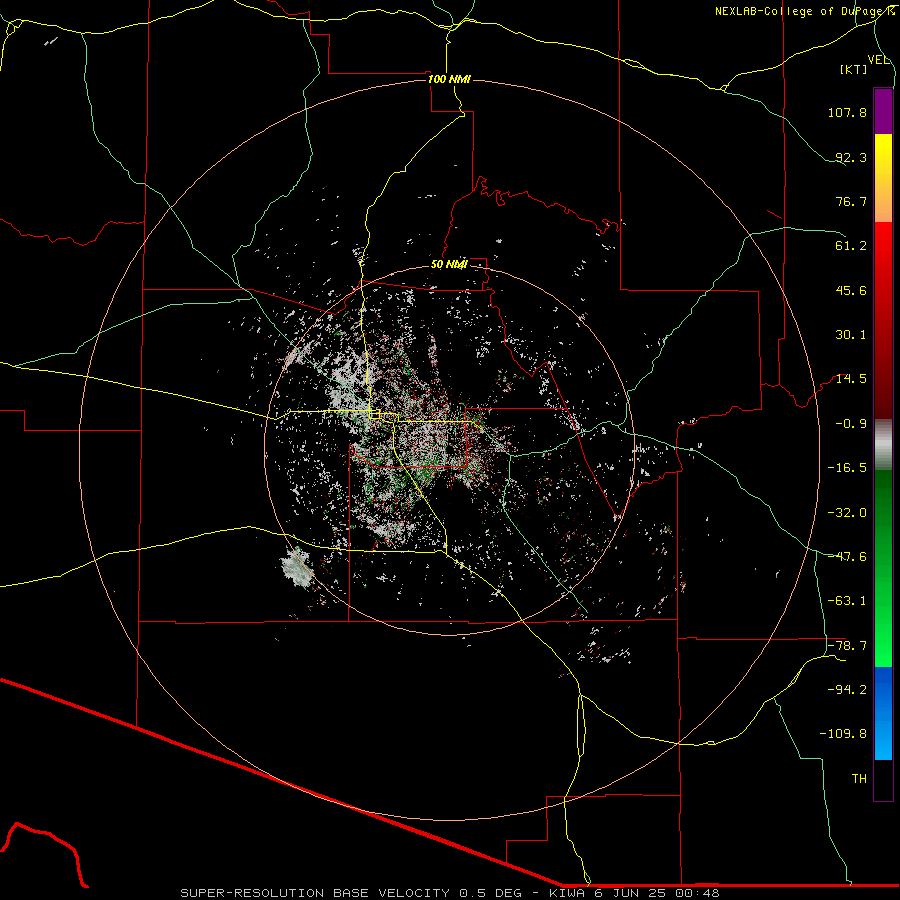The height and width of the screenshot is (900, 900).
Task: Select the 30.1 velocity scale value
Action: coord(851,335)
